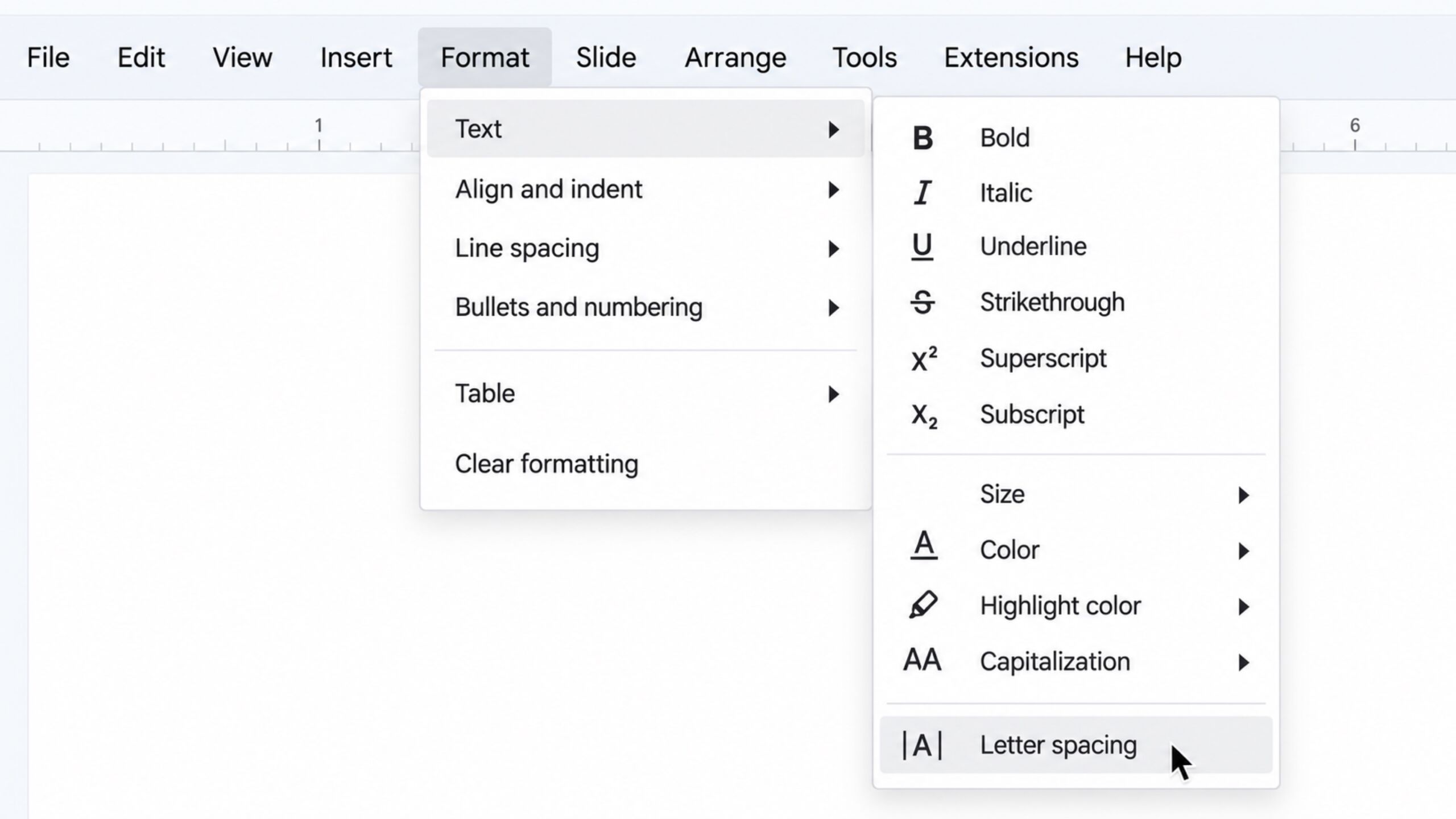Click the Superscript X² icon
The width and height of the screenshot is (1456, 819).
924,358
